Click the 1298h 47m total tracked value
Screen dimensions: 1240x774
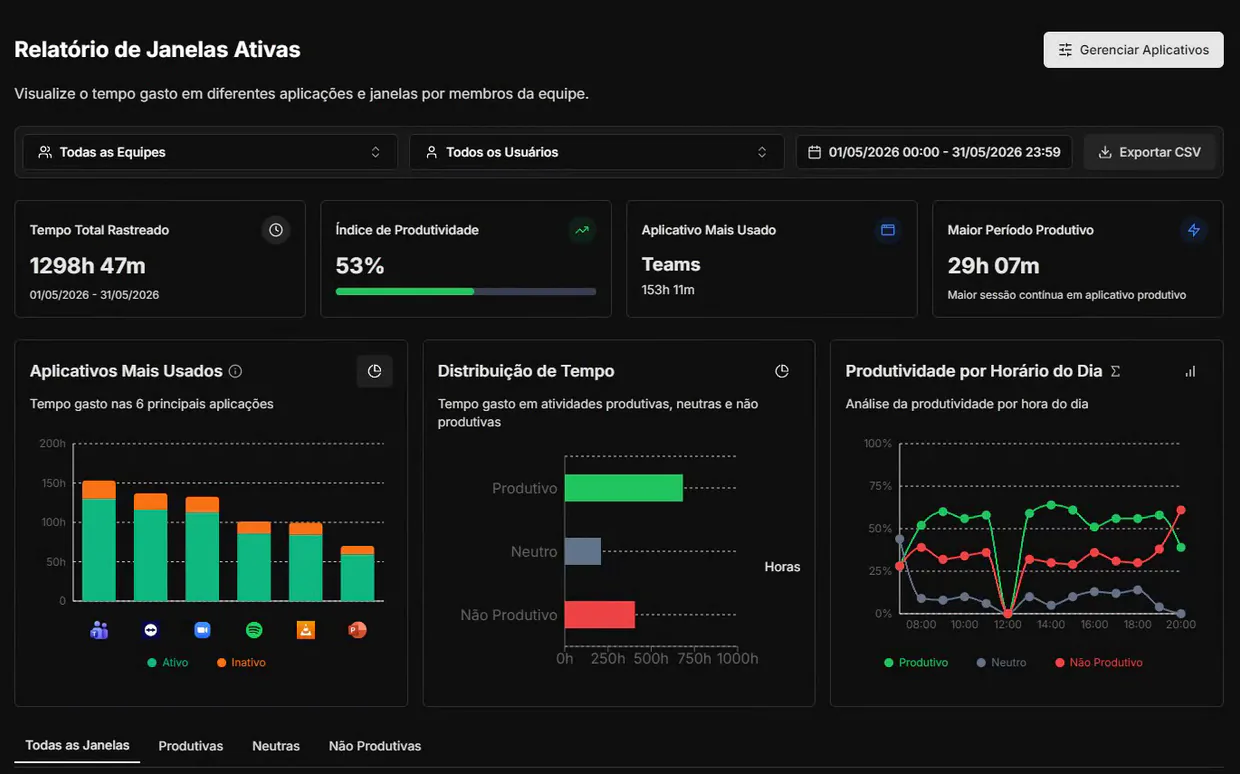[88, 266]
